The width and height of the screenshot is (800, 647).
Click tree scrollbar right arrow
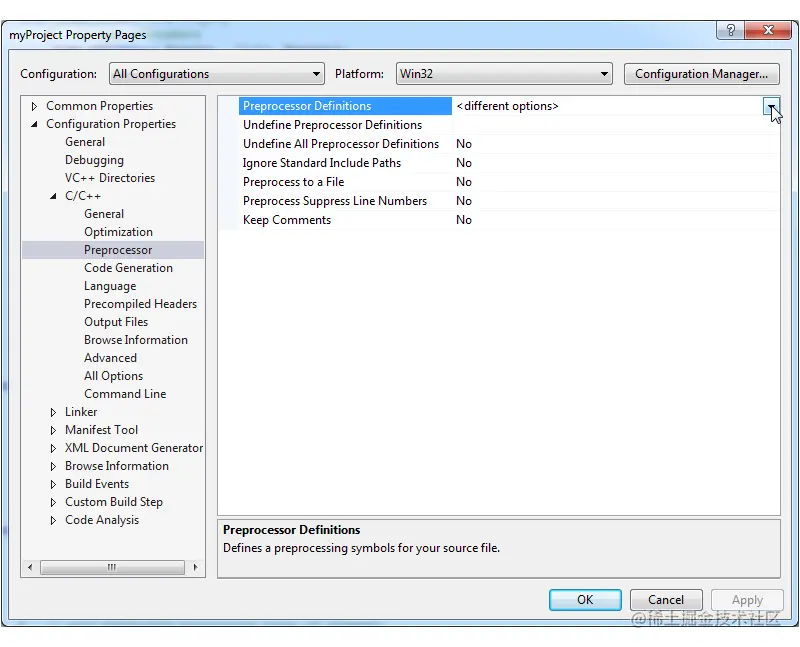[x=195, y=567]
